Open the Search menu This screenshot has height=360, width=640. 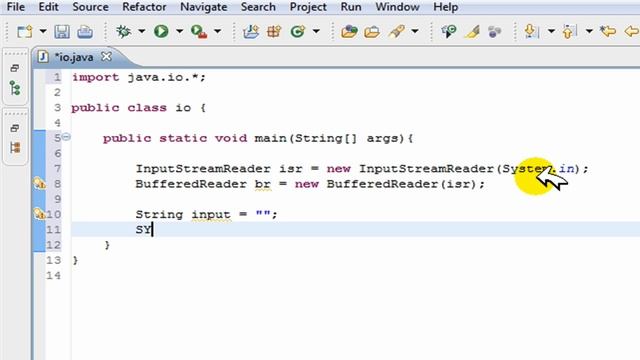(x=258, y=7)
